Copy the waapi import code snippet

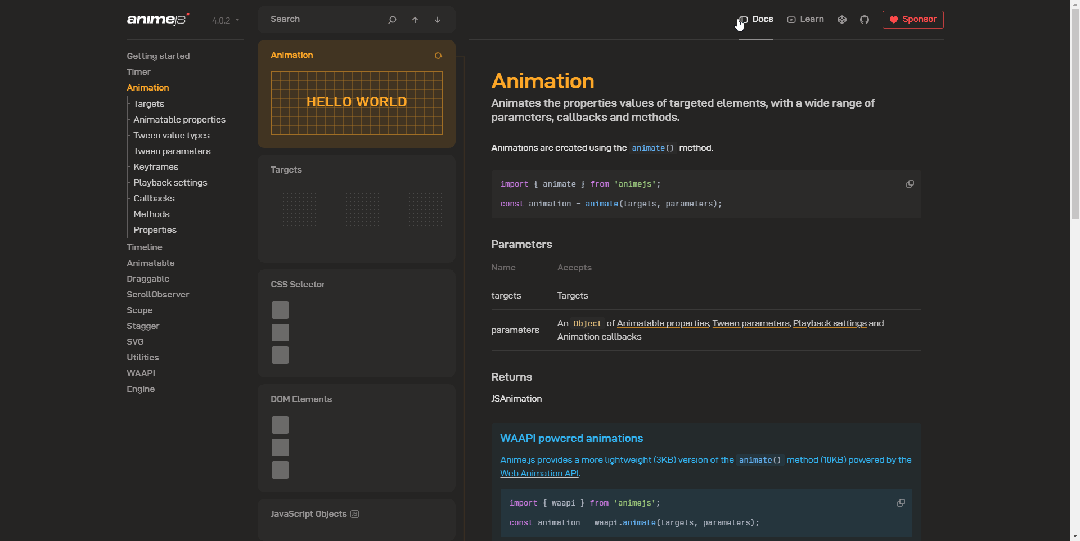901,503
